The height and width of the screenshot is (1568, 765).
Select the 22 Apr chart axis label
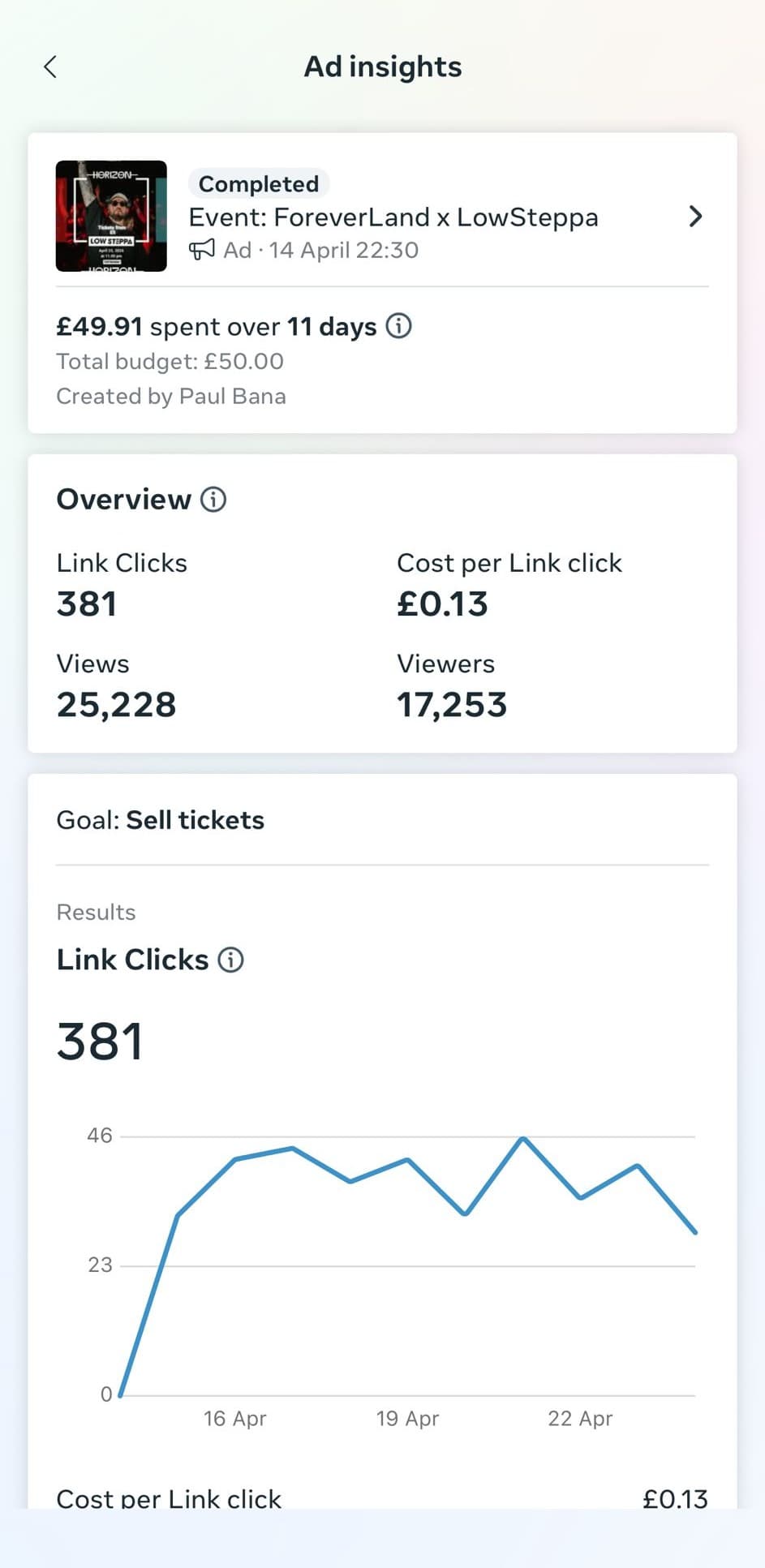point(580,1419)
